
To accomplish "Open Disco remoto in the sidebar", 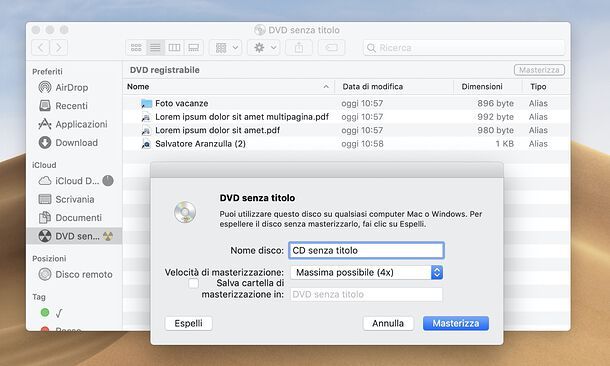I will coord(75,274).
